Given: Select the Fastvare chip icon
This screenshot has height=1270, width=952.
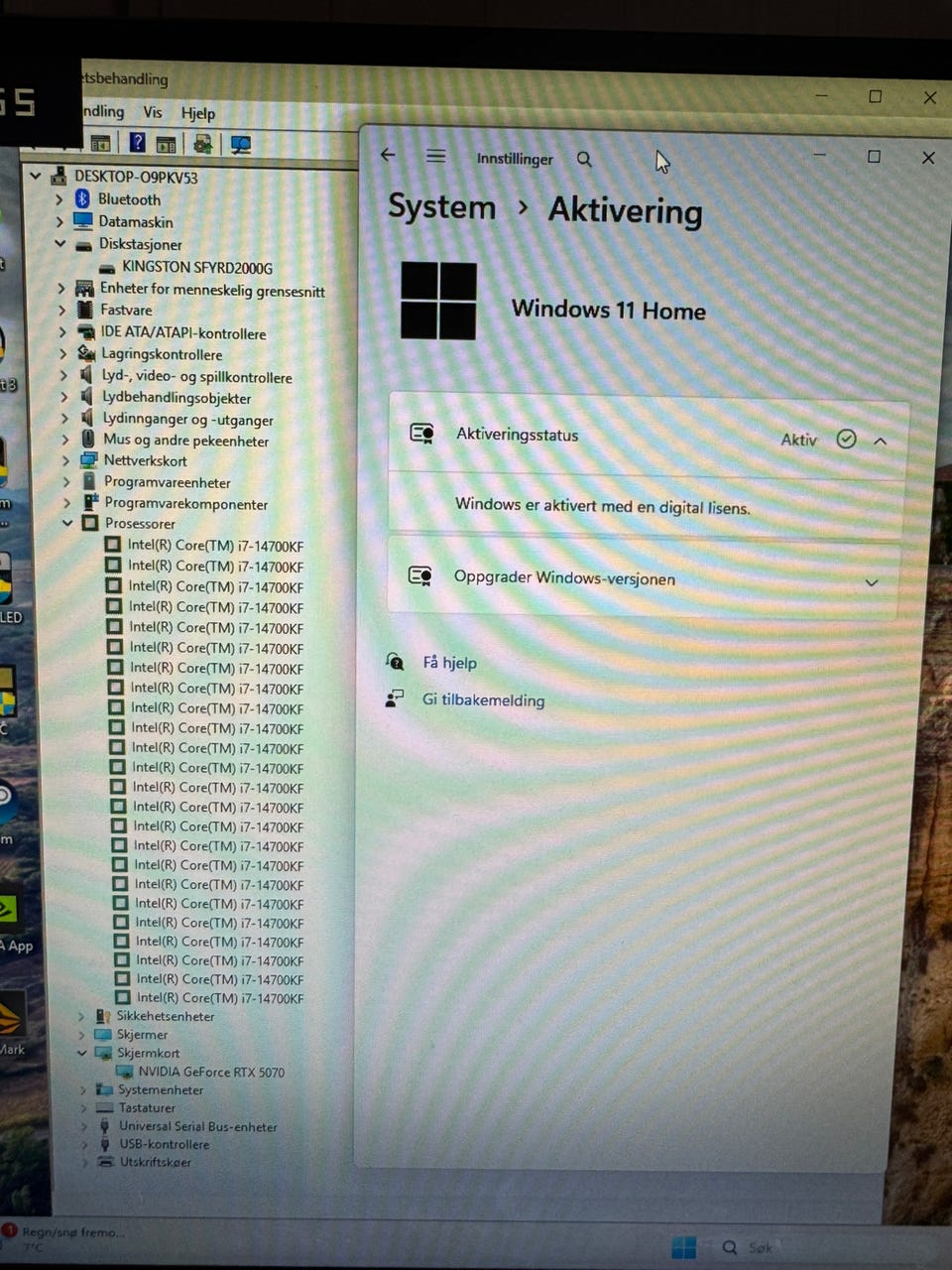Looking at the screenshot, I should (x=85, y=310).
